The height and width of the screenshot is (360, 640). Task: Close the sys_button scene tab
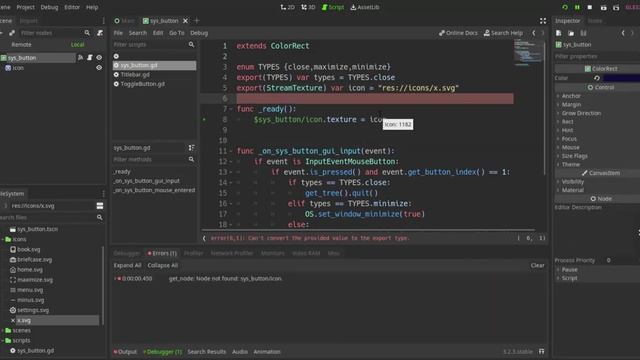(185, 20)
